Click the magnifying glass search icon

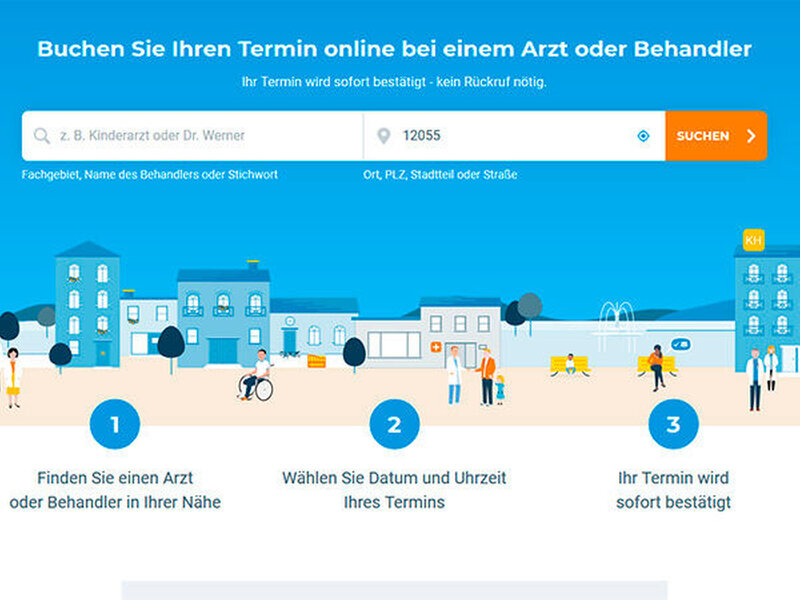[41, 136]
